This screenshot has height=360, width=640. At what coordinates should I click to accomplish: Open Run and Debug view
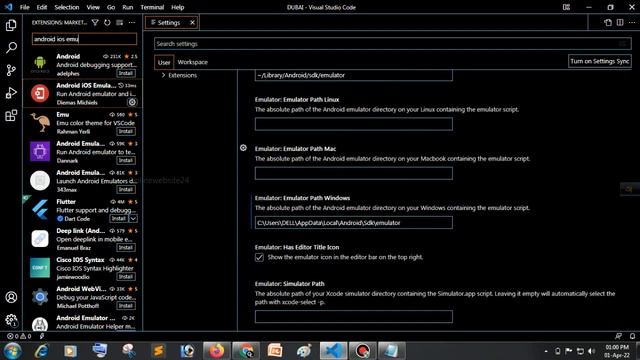(x=11, y=93)
